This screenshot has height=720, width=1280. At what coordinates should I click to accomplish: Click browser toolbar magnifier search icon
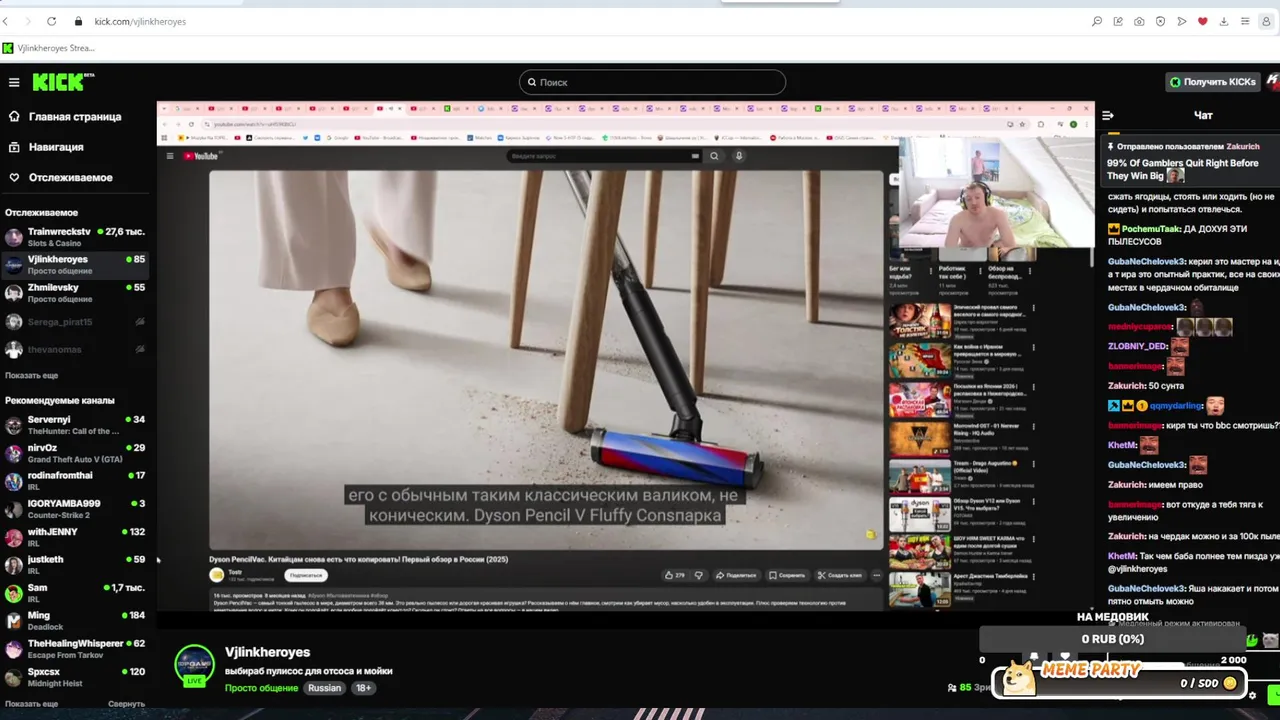click(x=1097, y=21)
